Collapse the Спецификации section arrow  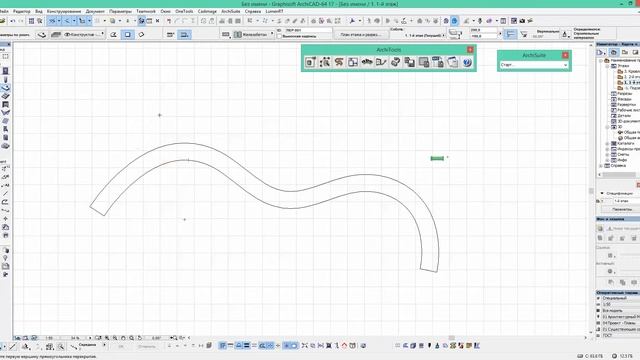tap(602, 193)
